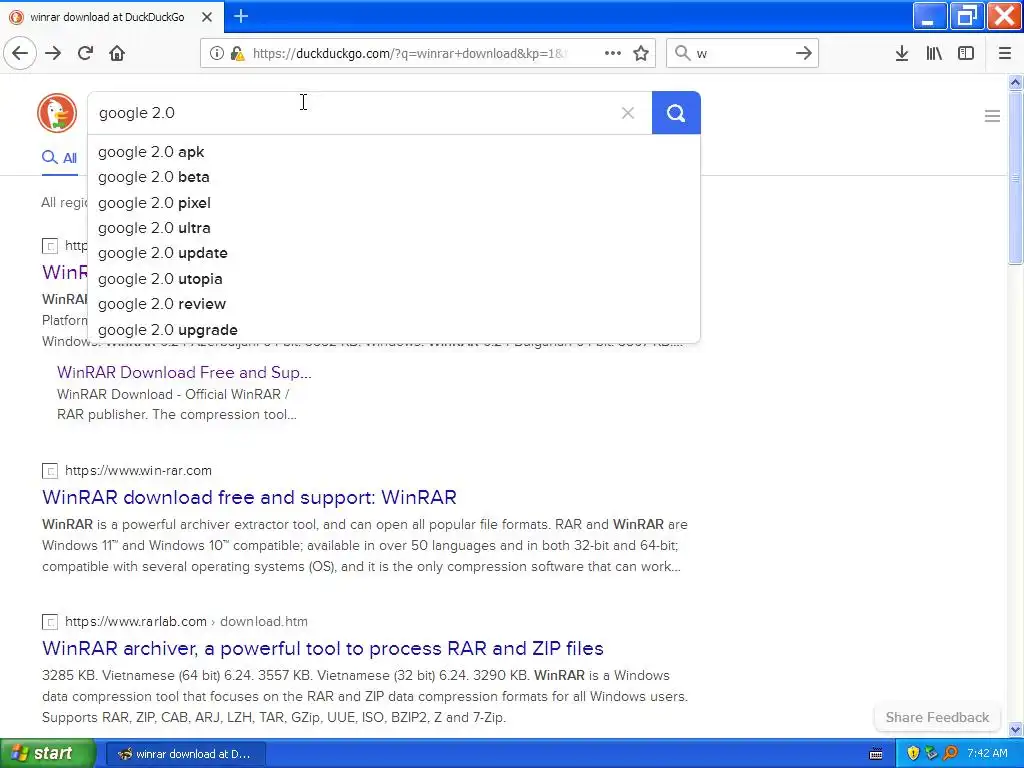Open the Library menu
The image size is (1024, 768).
[934, 53]
